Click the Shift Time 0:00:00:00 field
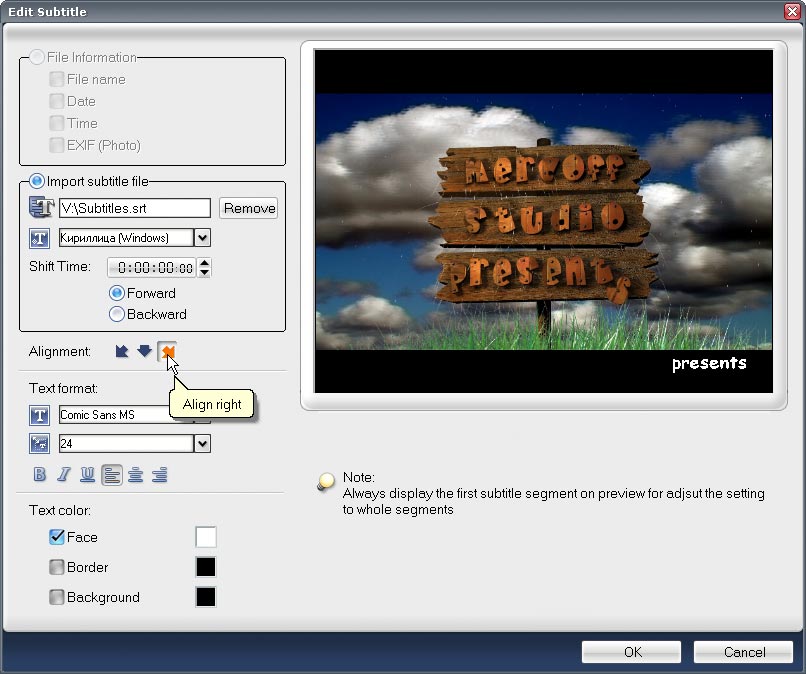This screenshot has width=806, height=674. pyautogui.click(x=152, y=267)
